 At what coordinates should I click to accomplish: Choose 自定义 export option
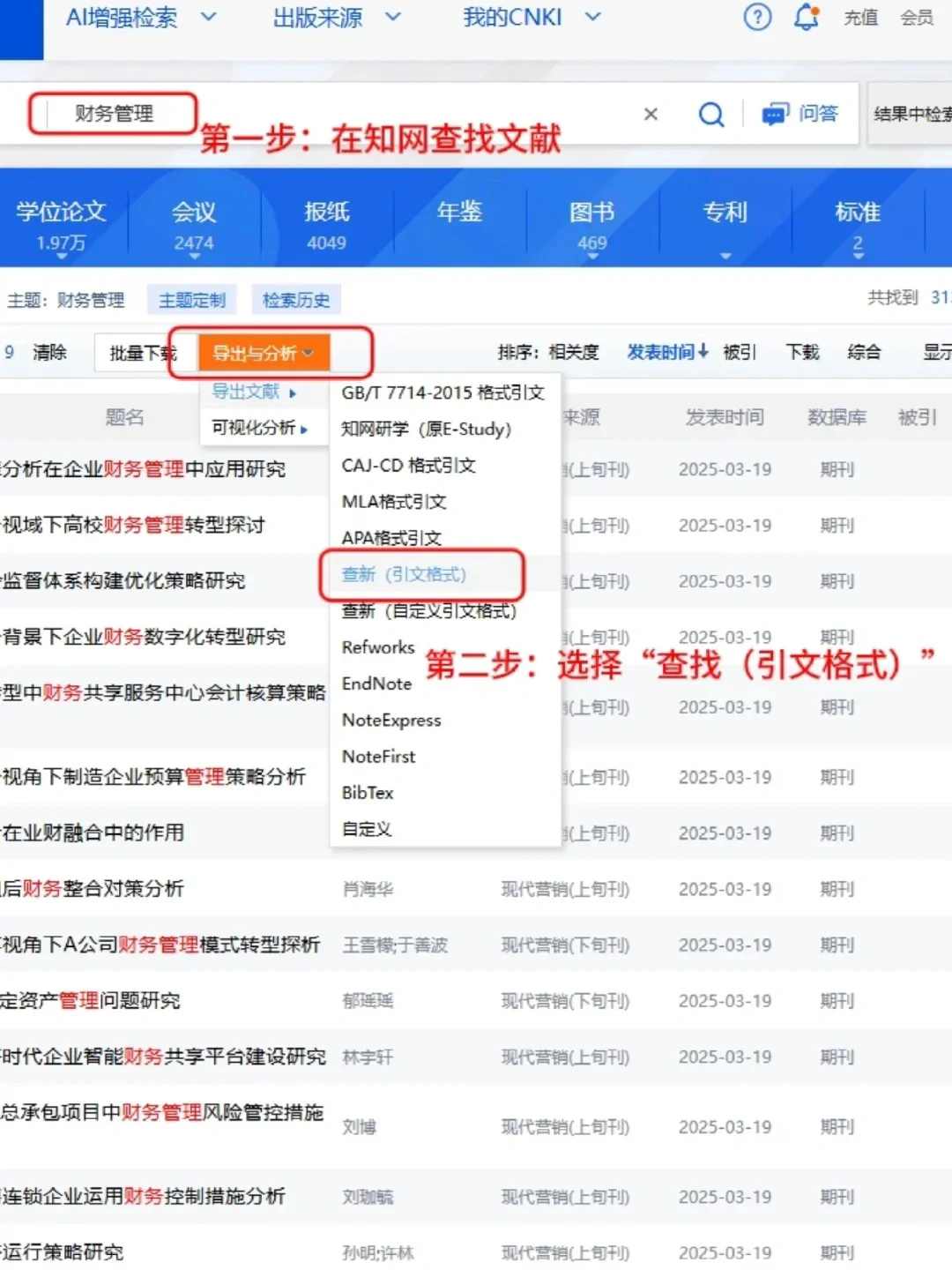(367, 829)
